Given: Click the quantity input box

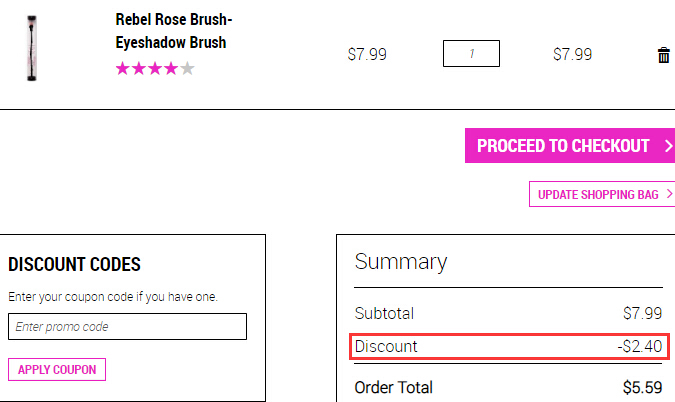Looking at the screenshot, I should (x=471, y=54).
